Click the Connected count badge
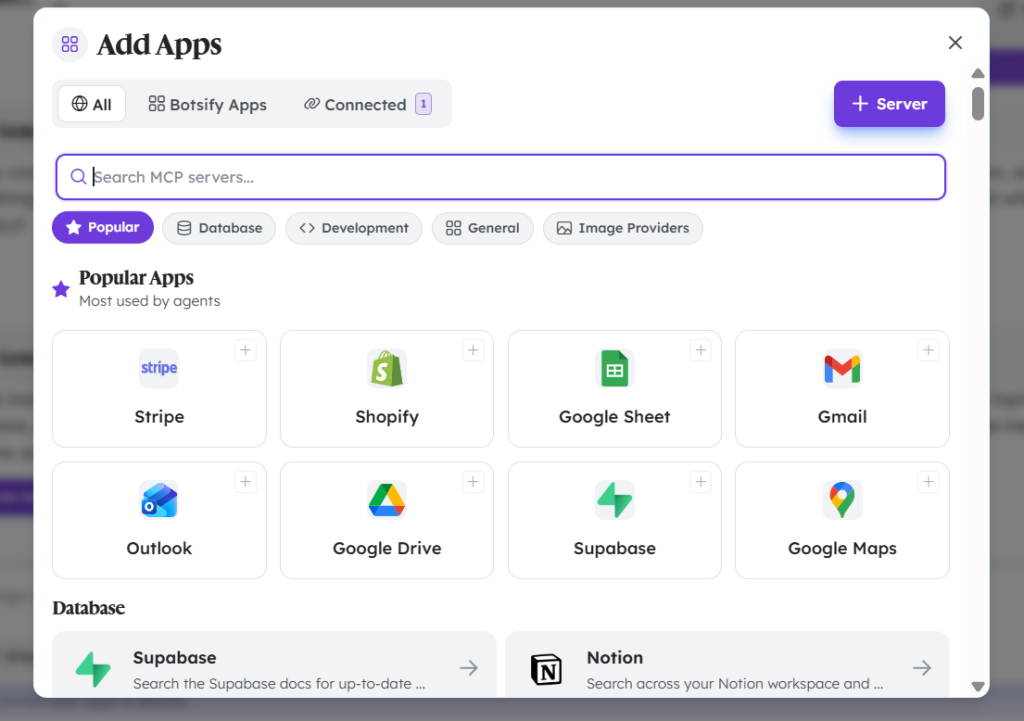Image resolution: width=1024 pixels, height=721 pixels. pyautogui.click(x=423, y=104)
